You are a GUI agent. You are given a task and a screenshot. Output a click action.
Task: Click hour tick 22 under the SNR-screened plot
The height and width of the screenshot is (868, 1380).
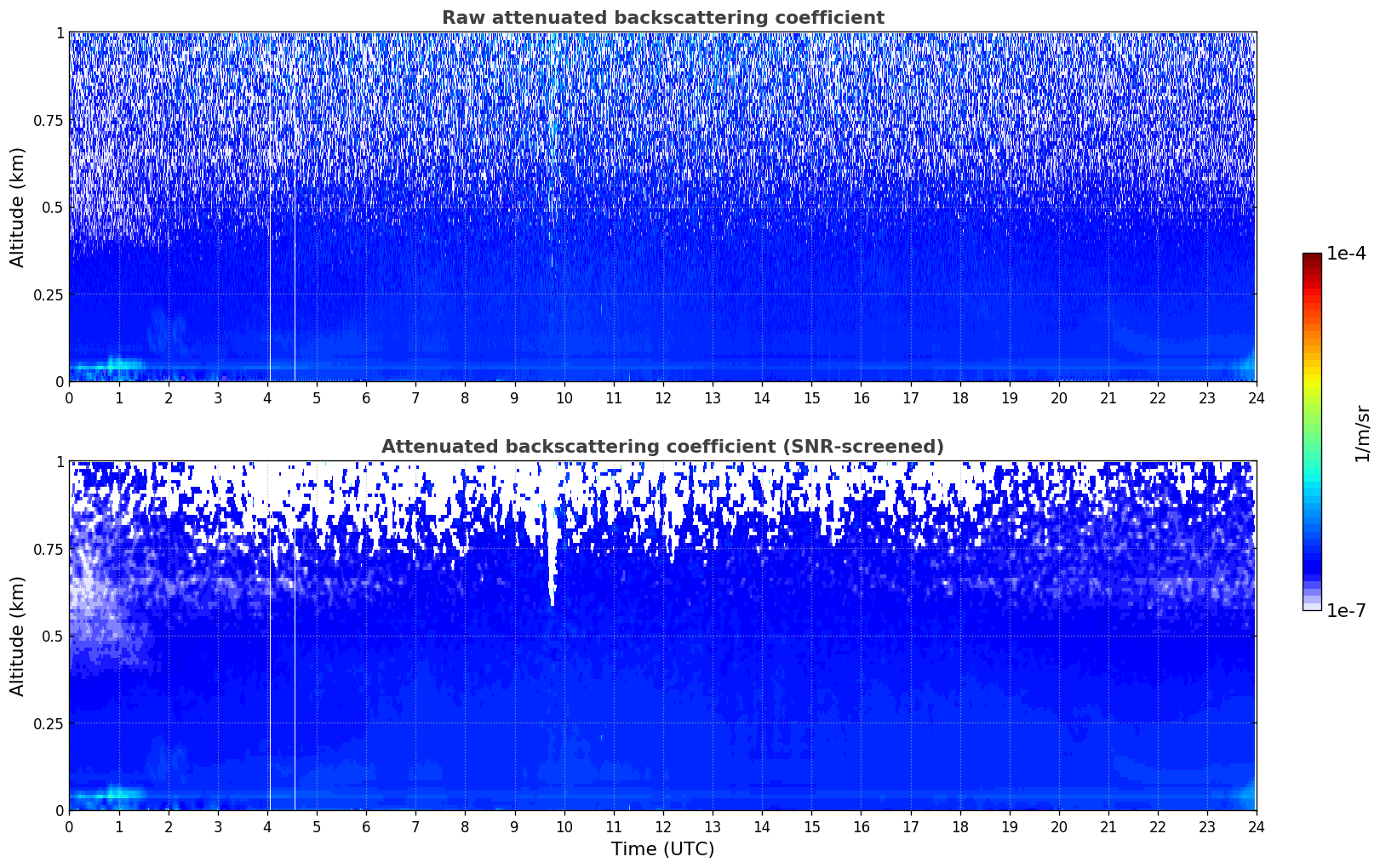pos(1158,826)
